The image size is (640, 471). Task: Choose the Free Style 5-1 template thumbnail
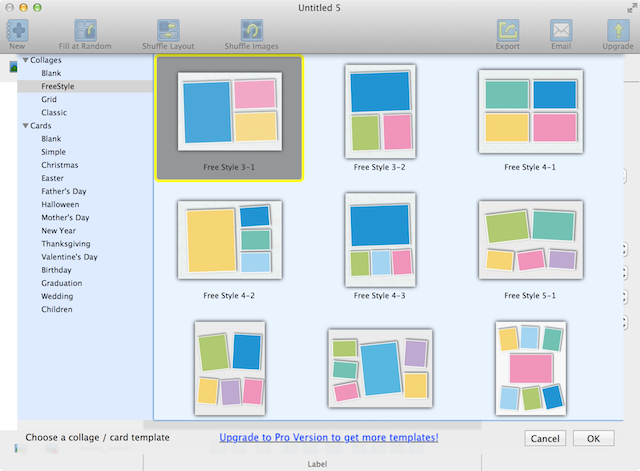tap(531, 240)
